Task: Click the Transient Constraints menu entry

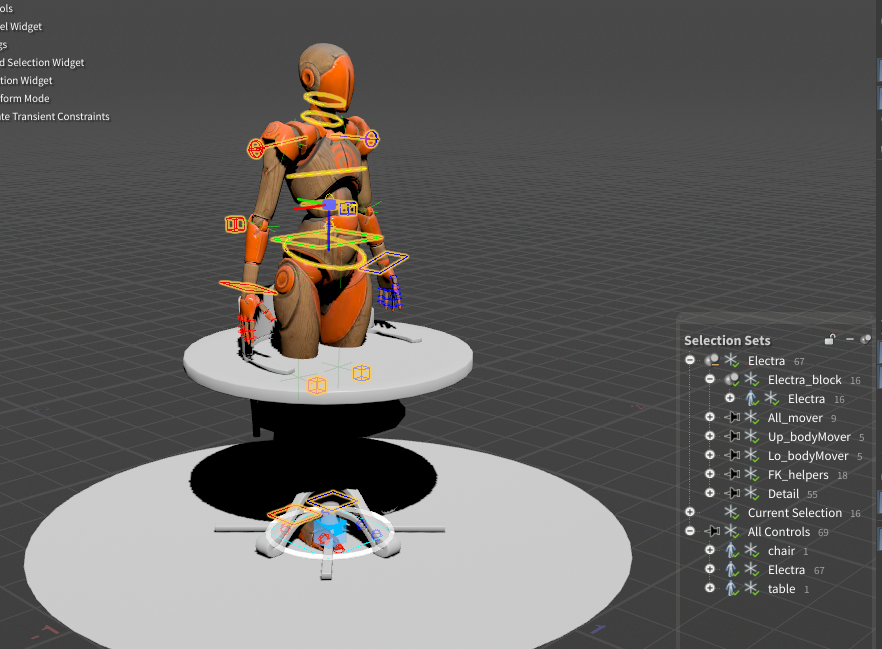Action: click(55, 116)
